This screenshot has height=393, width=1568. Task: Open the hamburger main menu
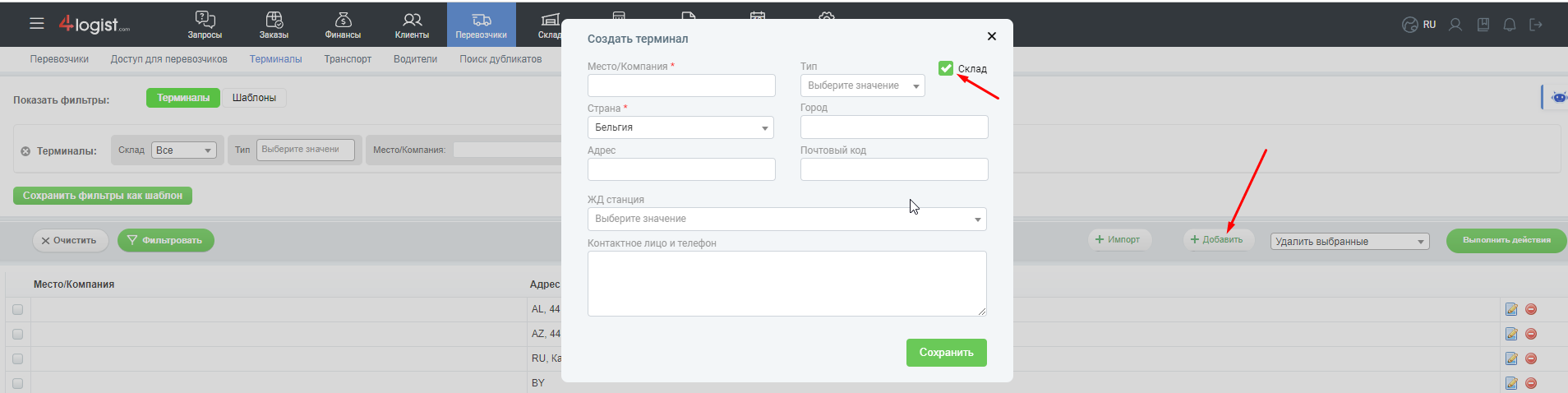(x=36, y=24)
